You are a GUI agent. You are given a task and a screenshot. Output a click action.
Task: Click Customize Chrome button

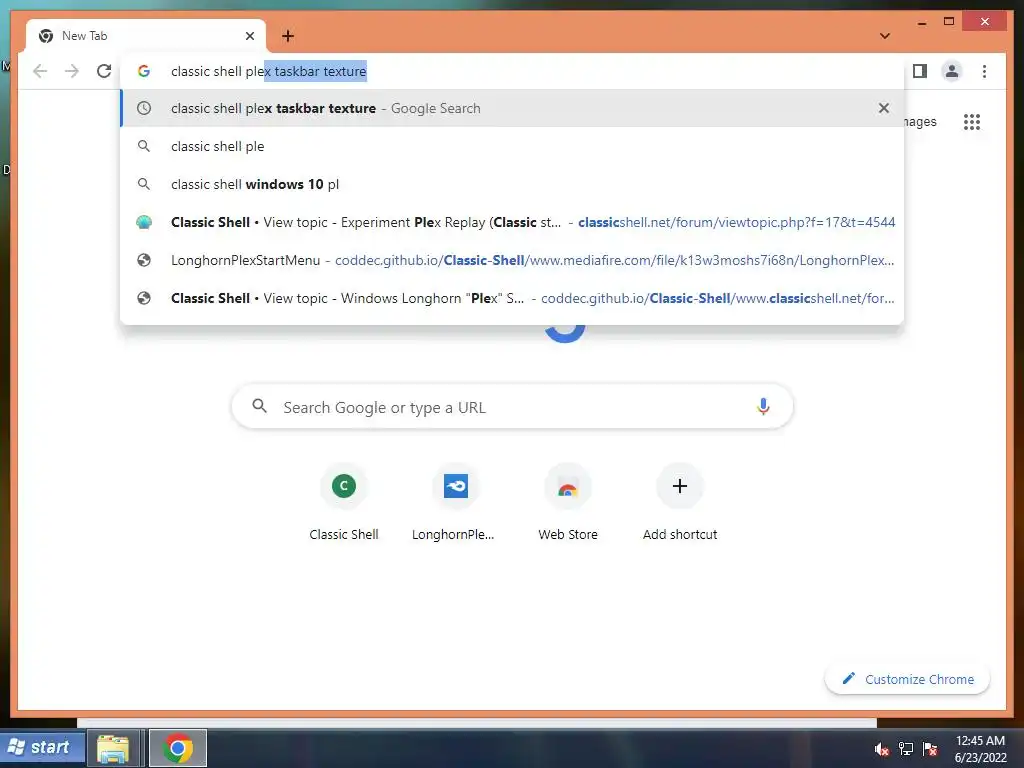click(908, 679)
